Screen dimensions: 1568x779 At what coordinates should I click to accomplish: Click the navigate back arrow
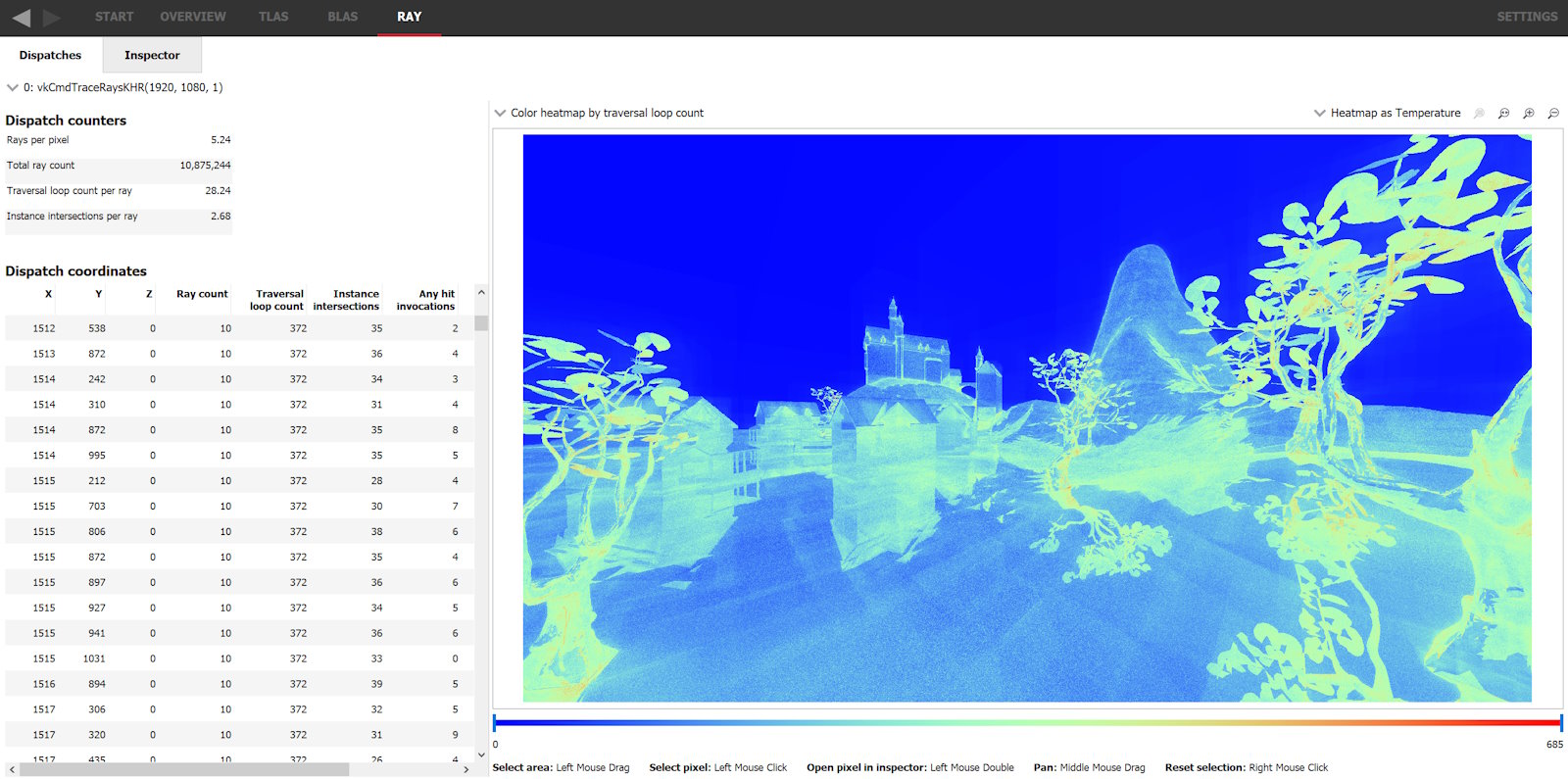point(21,17)
